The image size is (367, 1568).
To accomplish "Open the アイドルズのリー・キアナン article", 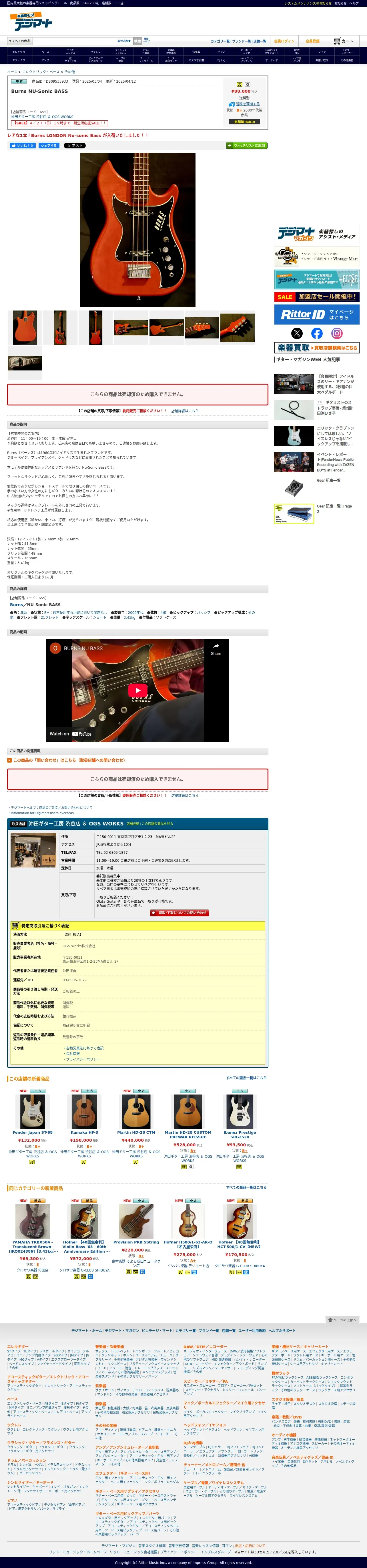I will coord(335,385).
